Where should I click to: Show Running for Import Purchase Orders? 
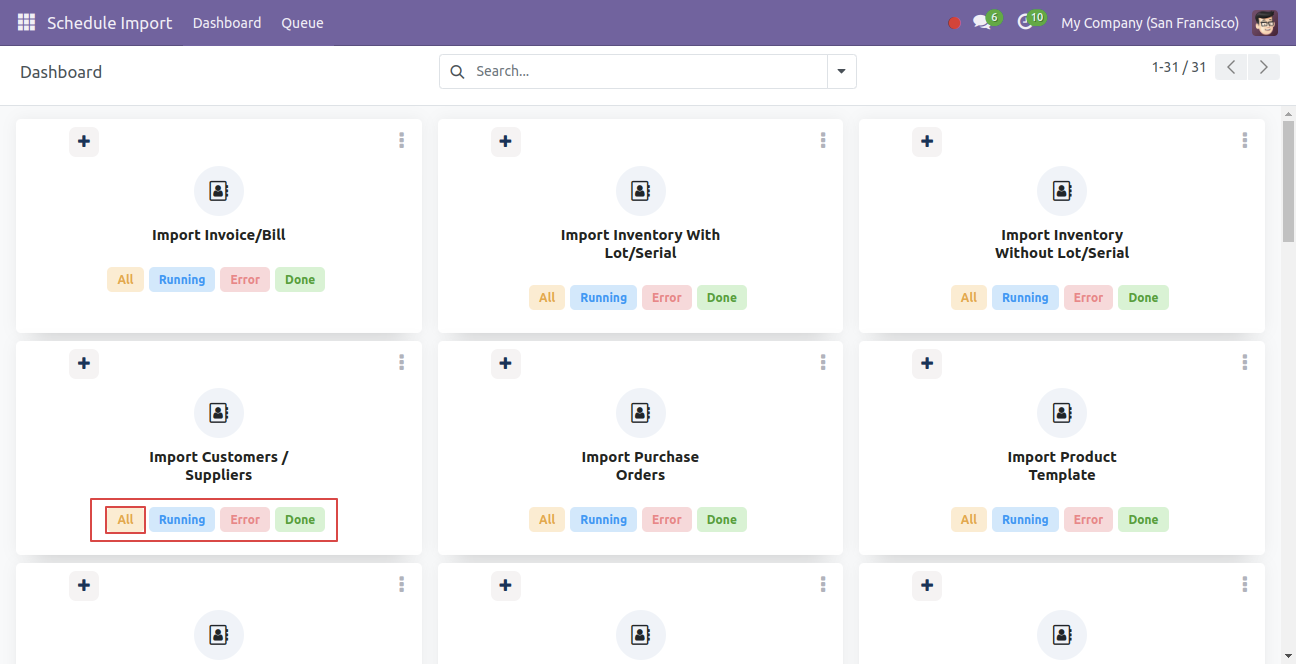coord(604,520)
